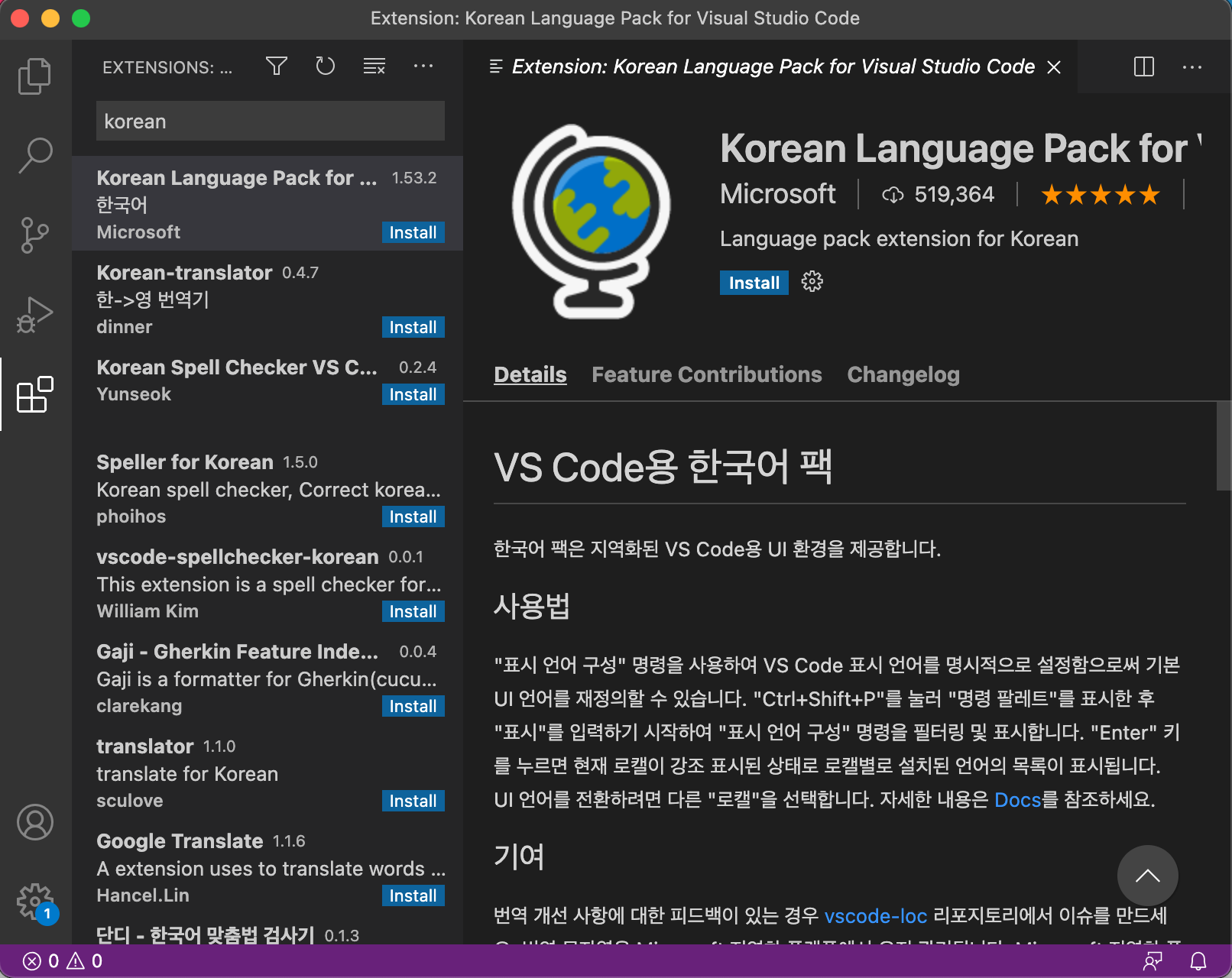Open the Run and Debug view

tap(34, 314)
